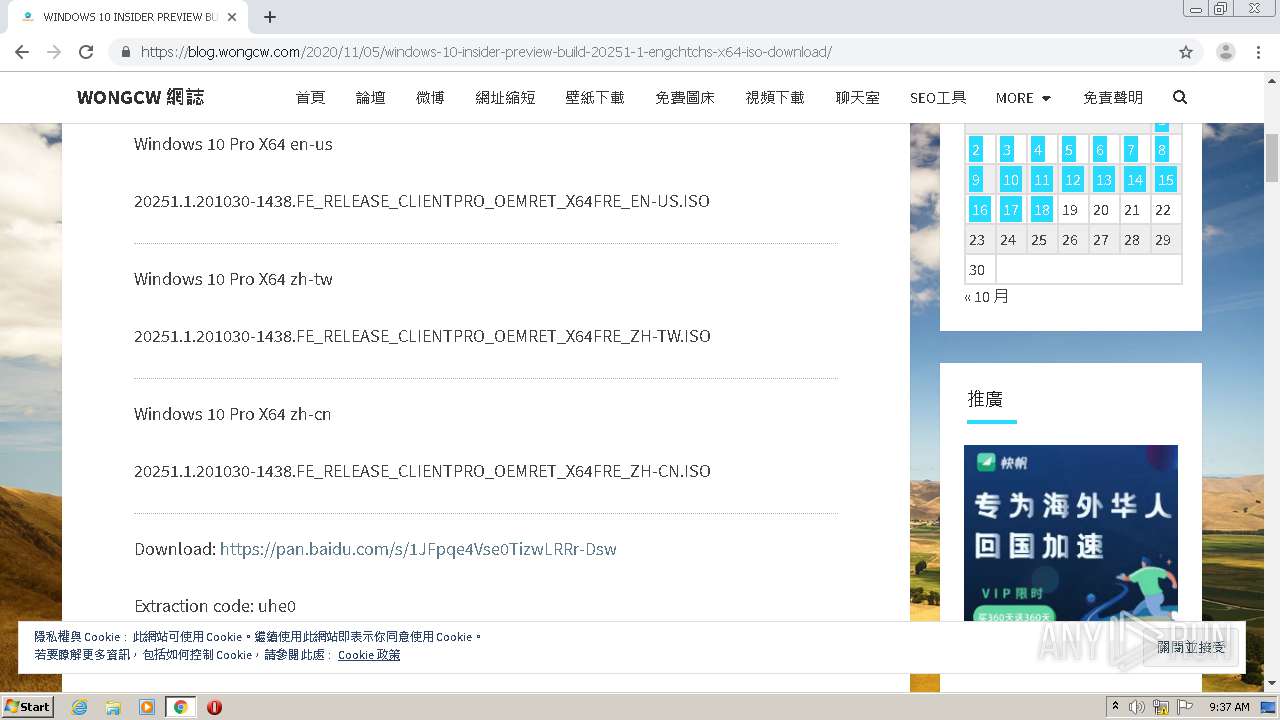Click the browser Back arrow
The width and height of the screenshot is (1280, 720).
pos(22,52)
